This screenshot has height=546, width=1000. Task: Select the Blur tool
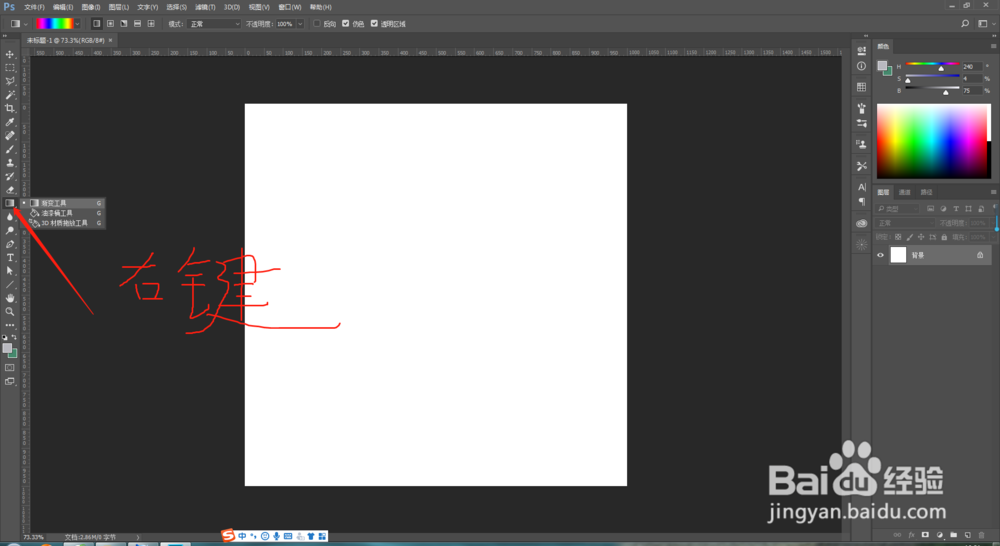pos(10,217)
